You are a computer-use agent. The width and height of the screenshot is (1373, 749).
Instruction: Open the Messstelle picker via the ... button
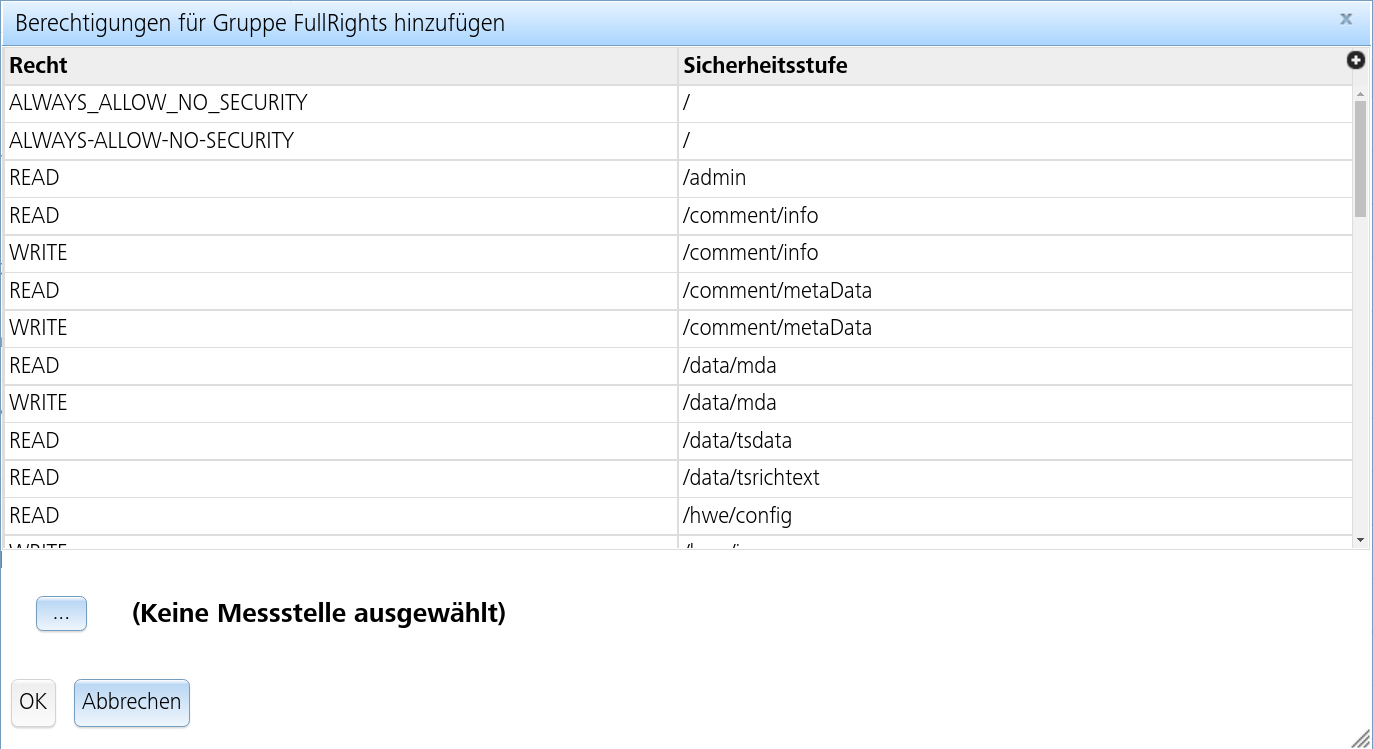[x=61, y=613]
